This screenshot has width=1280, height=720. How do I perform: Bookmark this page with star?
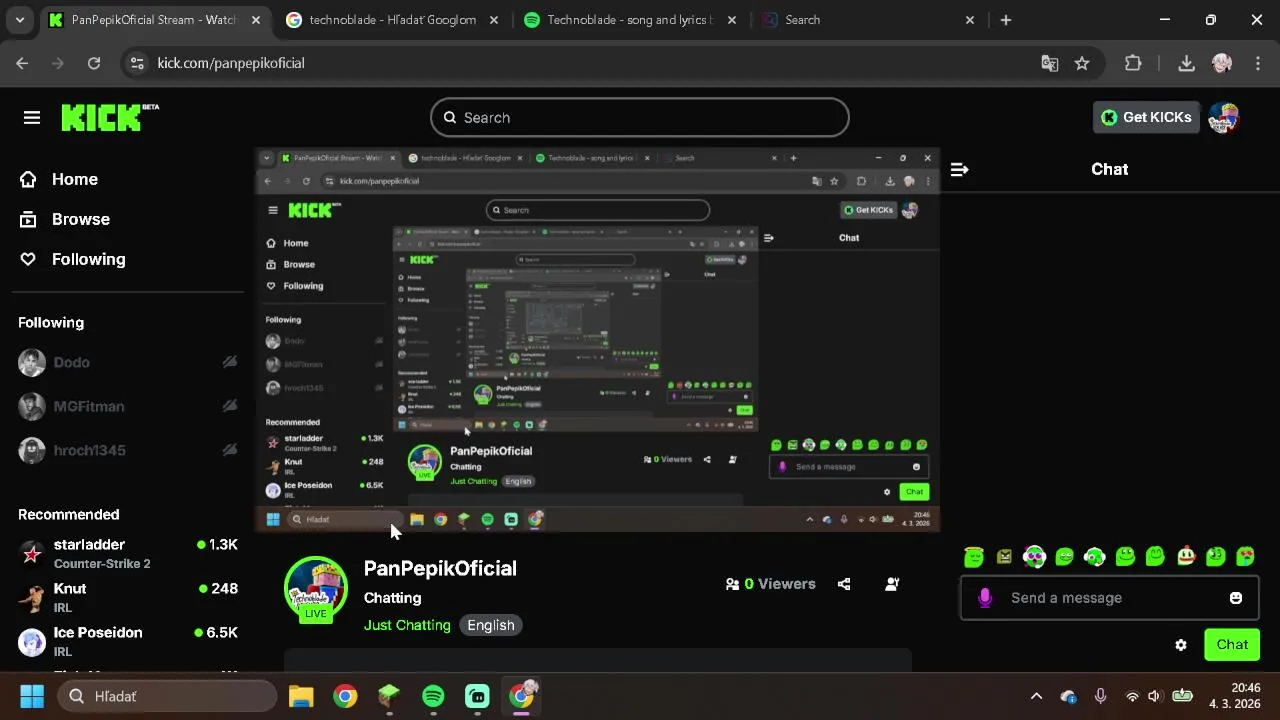[1082, 63]
